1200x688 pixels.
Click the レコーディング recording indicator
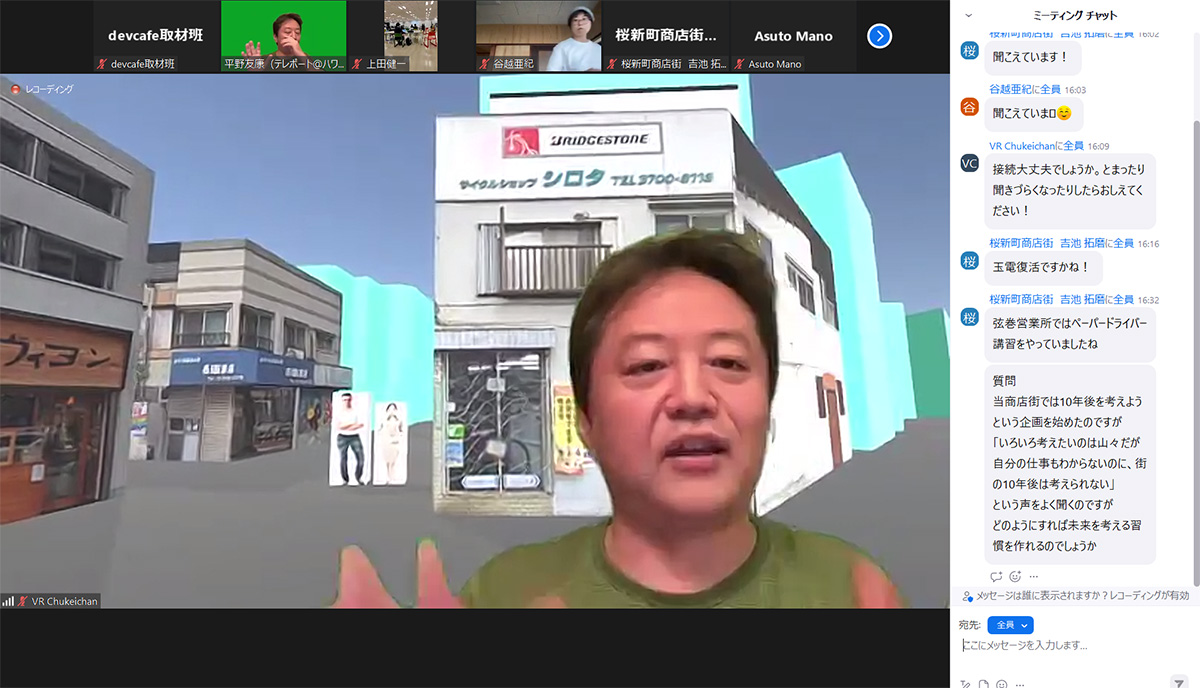[x=42, y=89]
